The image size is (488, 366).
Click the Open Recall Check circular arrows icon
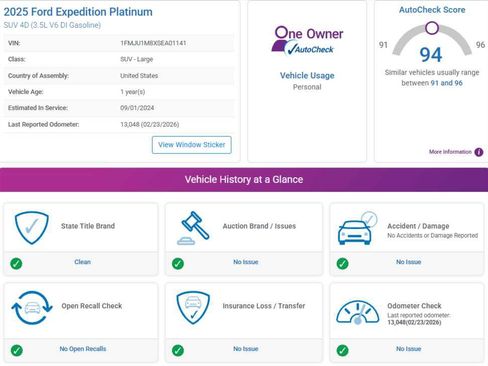[32, 308]
